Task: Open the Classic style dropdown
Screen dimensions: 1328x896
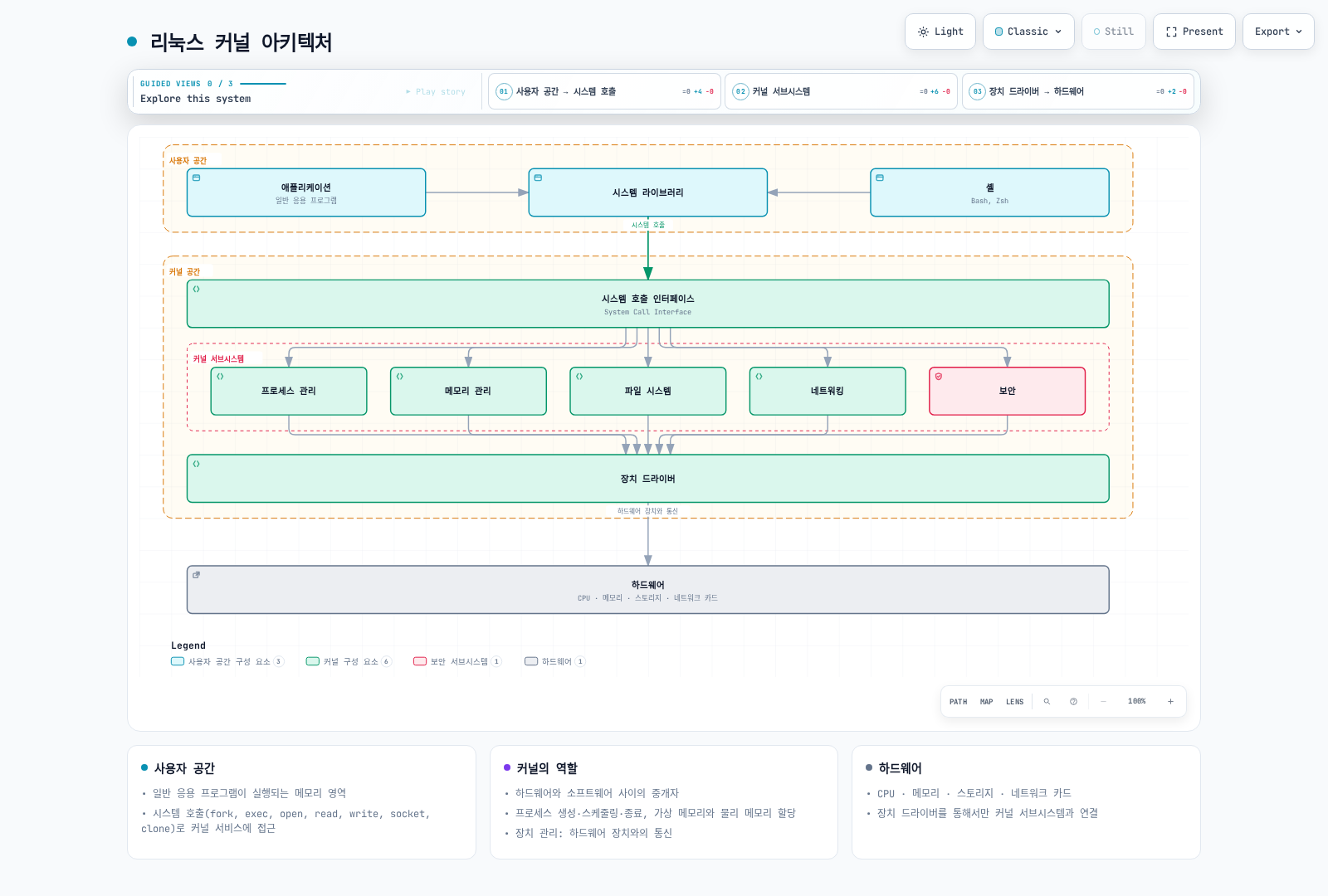Action: 1028,32
